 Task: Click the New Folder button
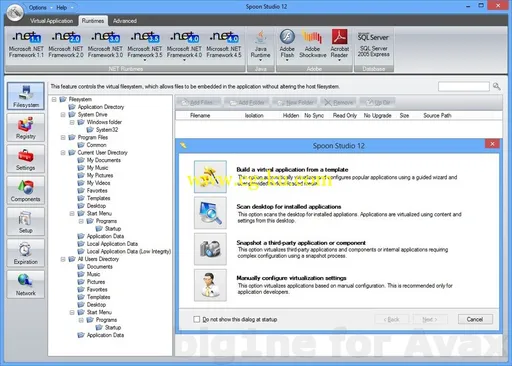[295, 102]
